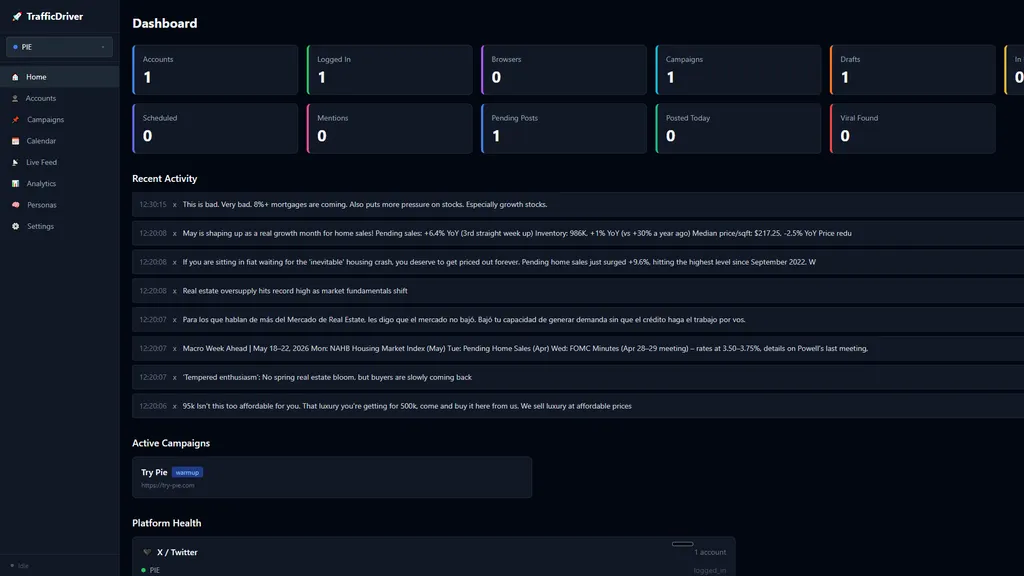
Task: Click the Dashboard page title
Action: (x=165, y=24)
